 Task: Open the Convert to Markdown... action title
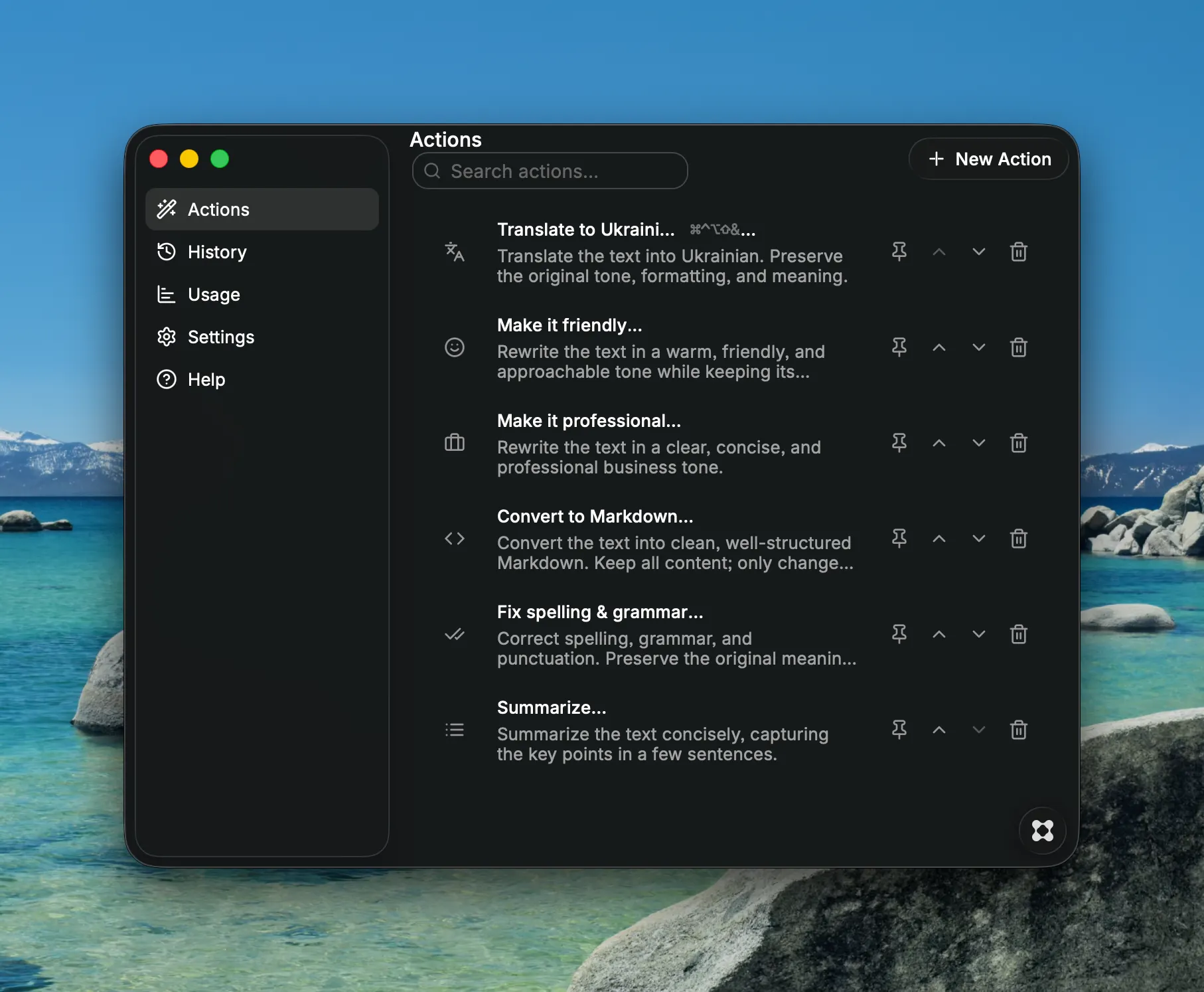pos(595,517)
